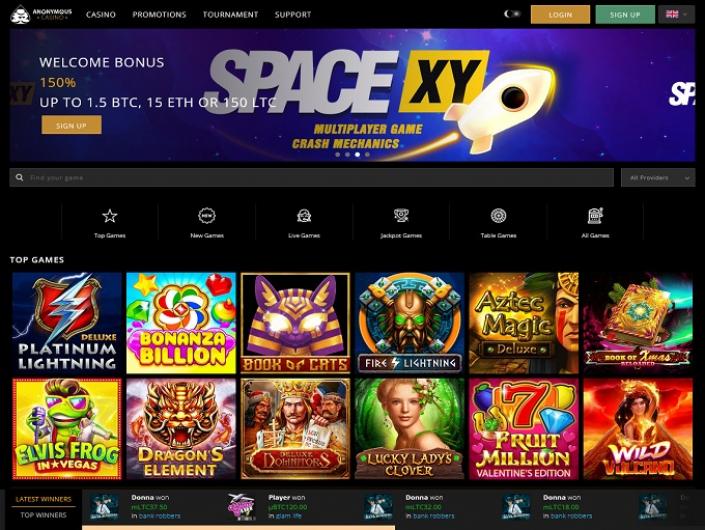This screenshot has height=530, width=705.
Task: Open the New Games badge category
Action: (207, 216)
